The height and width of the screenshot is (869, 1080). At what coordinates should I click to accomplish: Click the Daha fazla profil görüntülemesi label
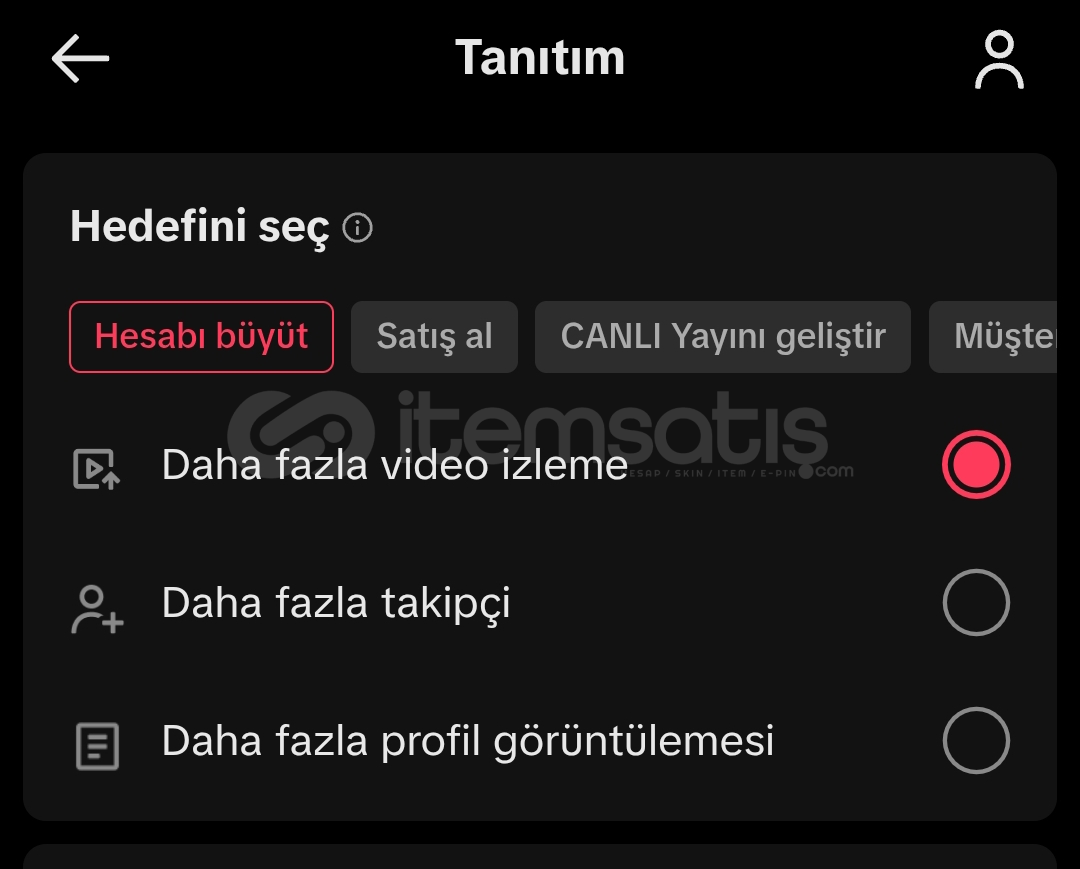(468, 742)
